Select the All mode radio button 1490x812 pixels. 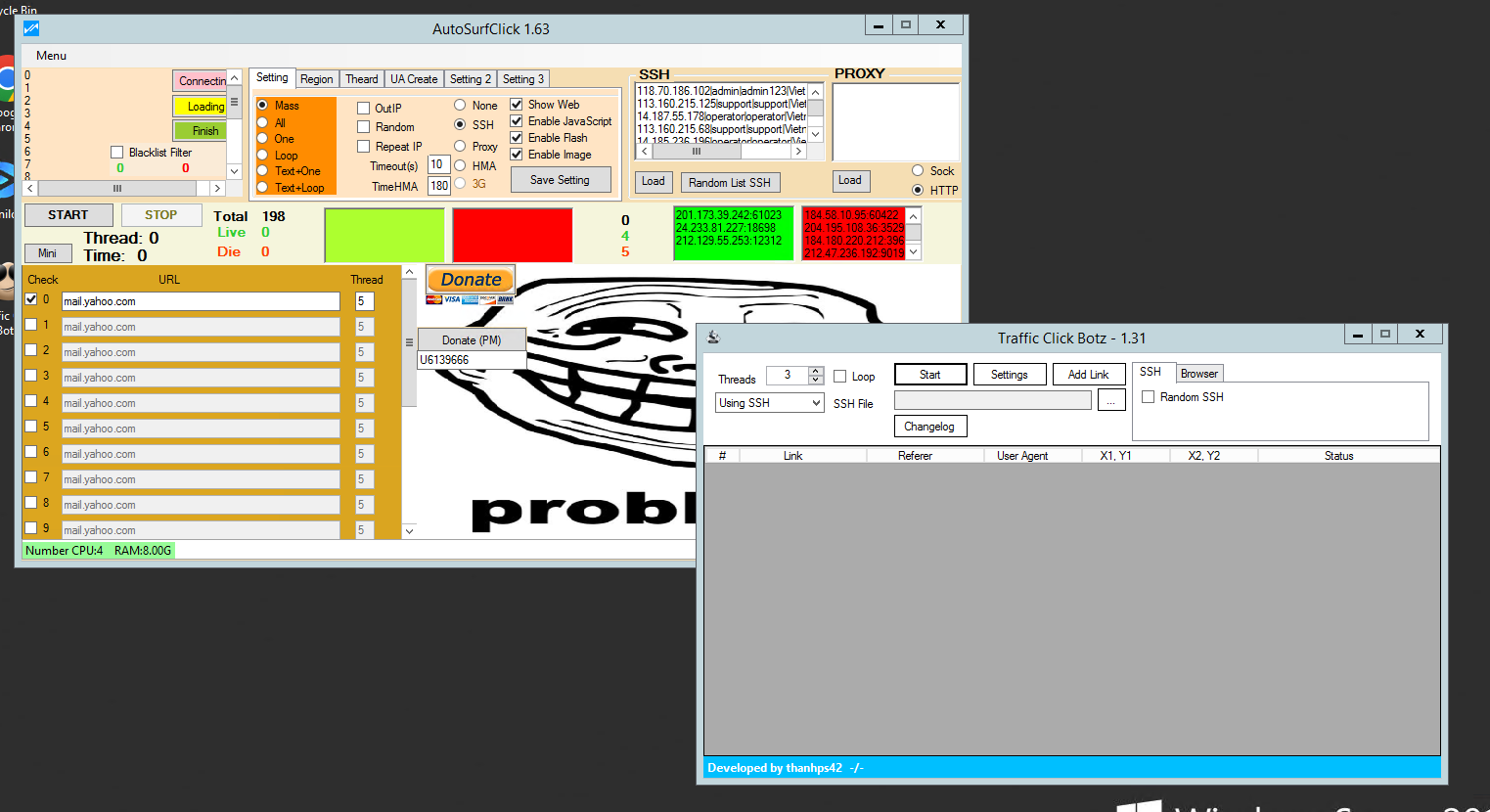pyautogui.click(x=262, y=122)
